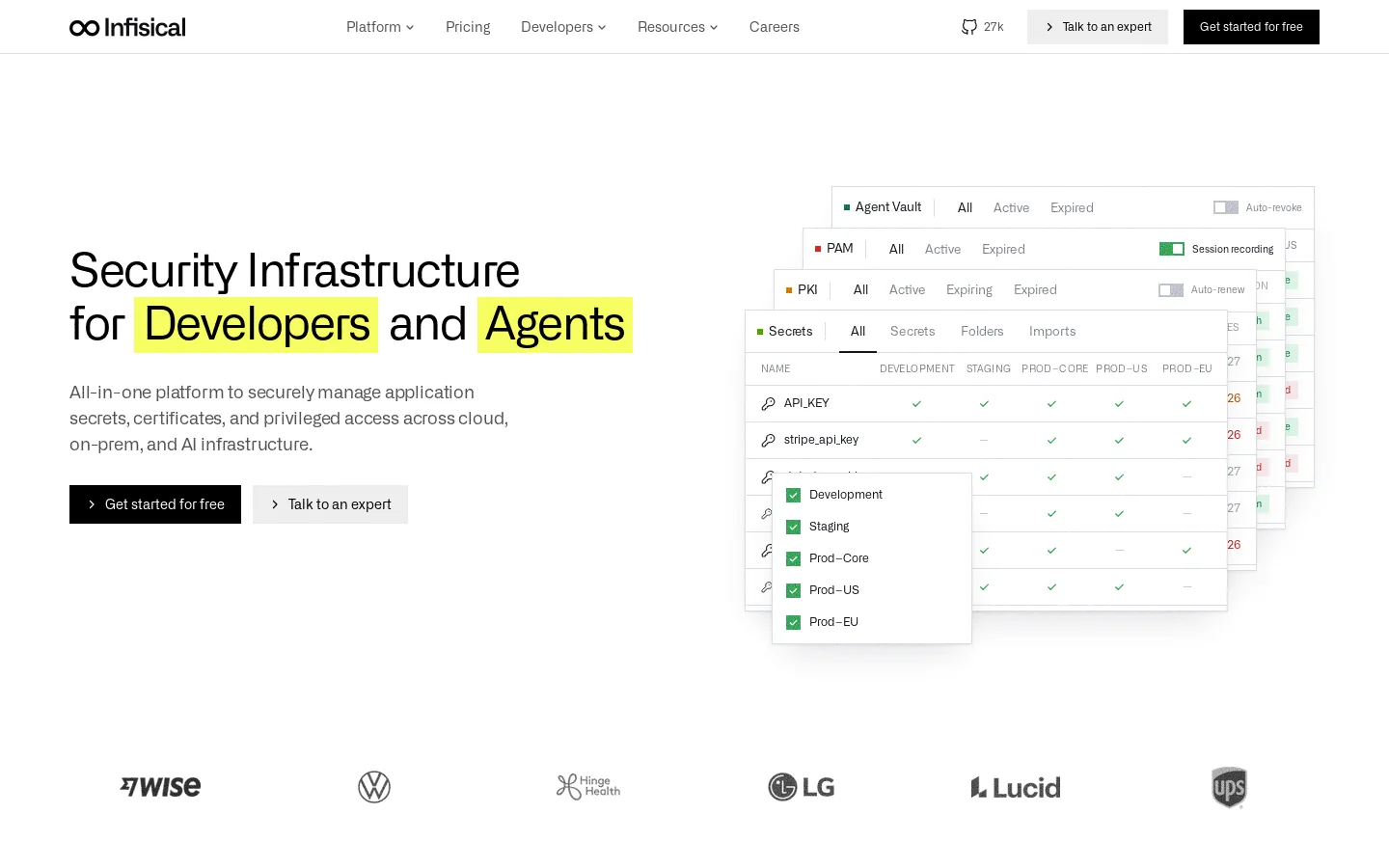Click the green square Agent Vault icon
The width and height of the screenshot is (1389, 868).
(847, 207)
